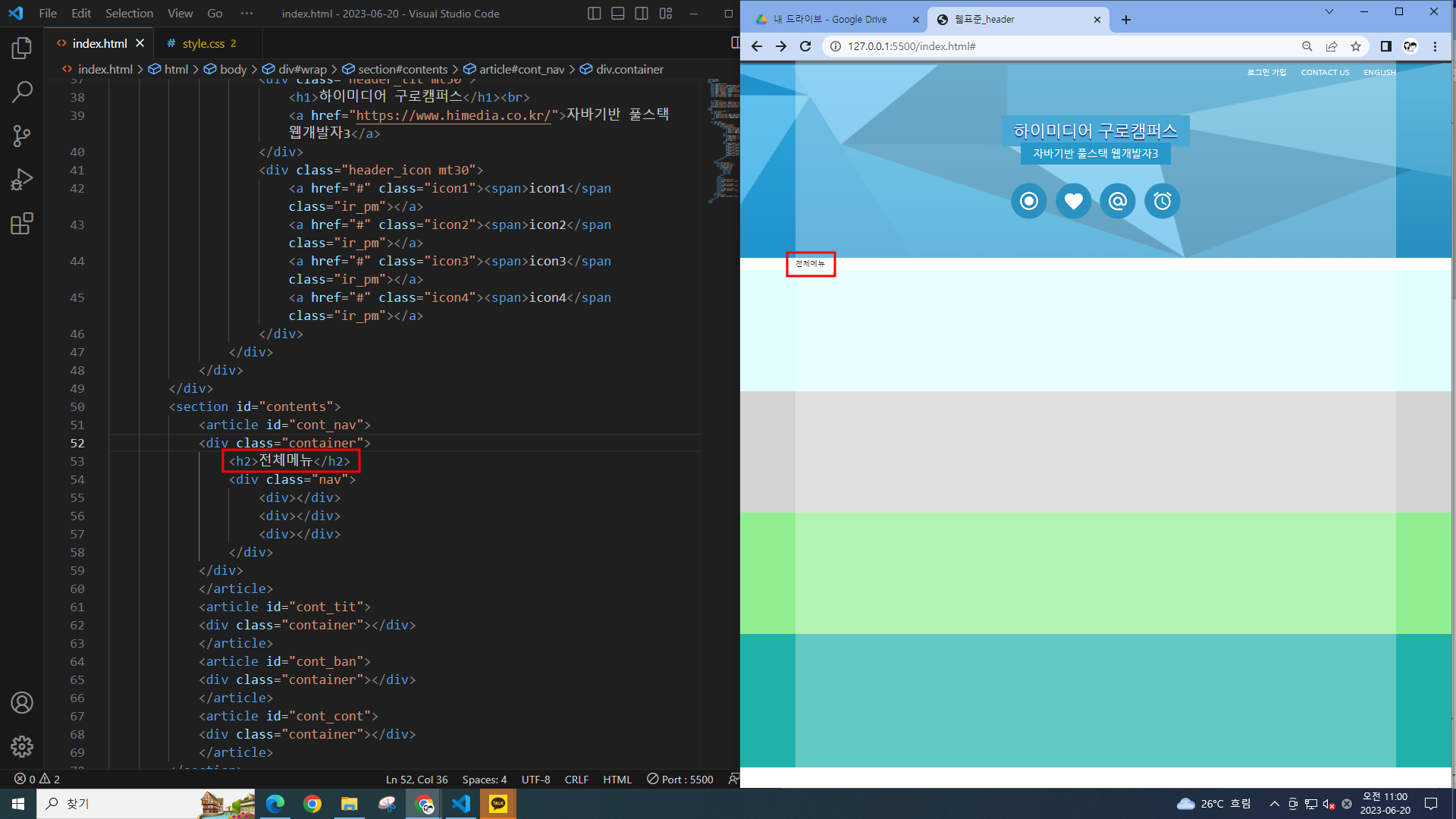1456x819 pixels.
Task: Click the Chrome address bar
Action: point(1062,46)
